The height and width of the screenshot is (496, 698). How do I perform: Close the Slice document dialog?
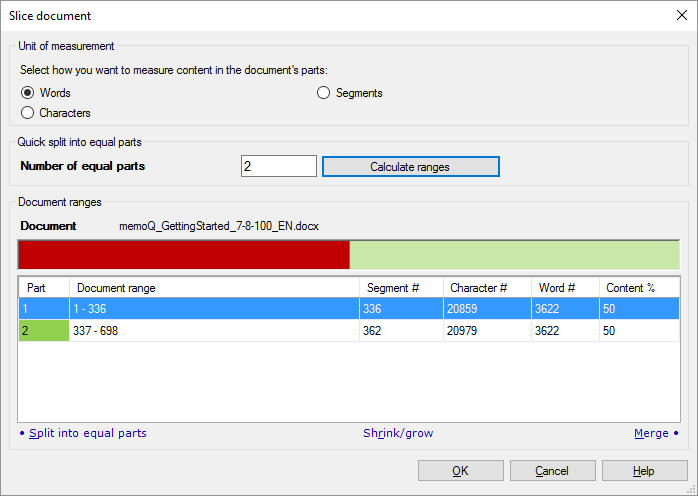pyautogui.click(x=681, y=15)
